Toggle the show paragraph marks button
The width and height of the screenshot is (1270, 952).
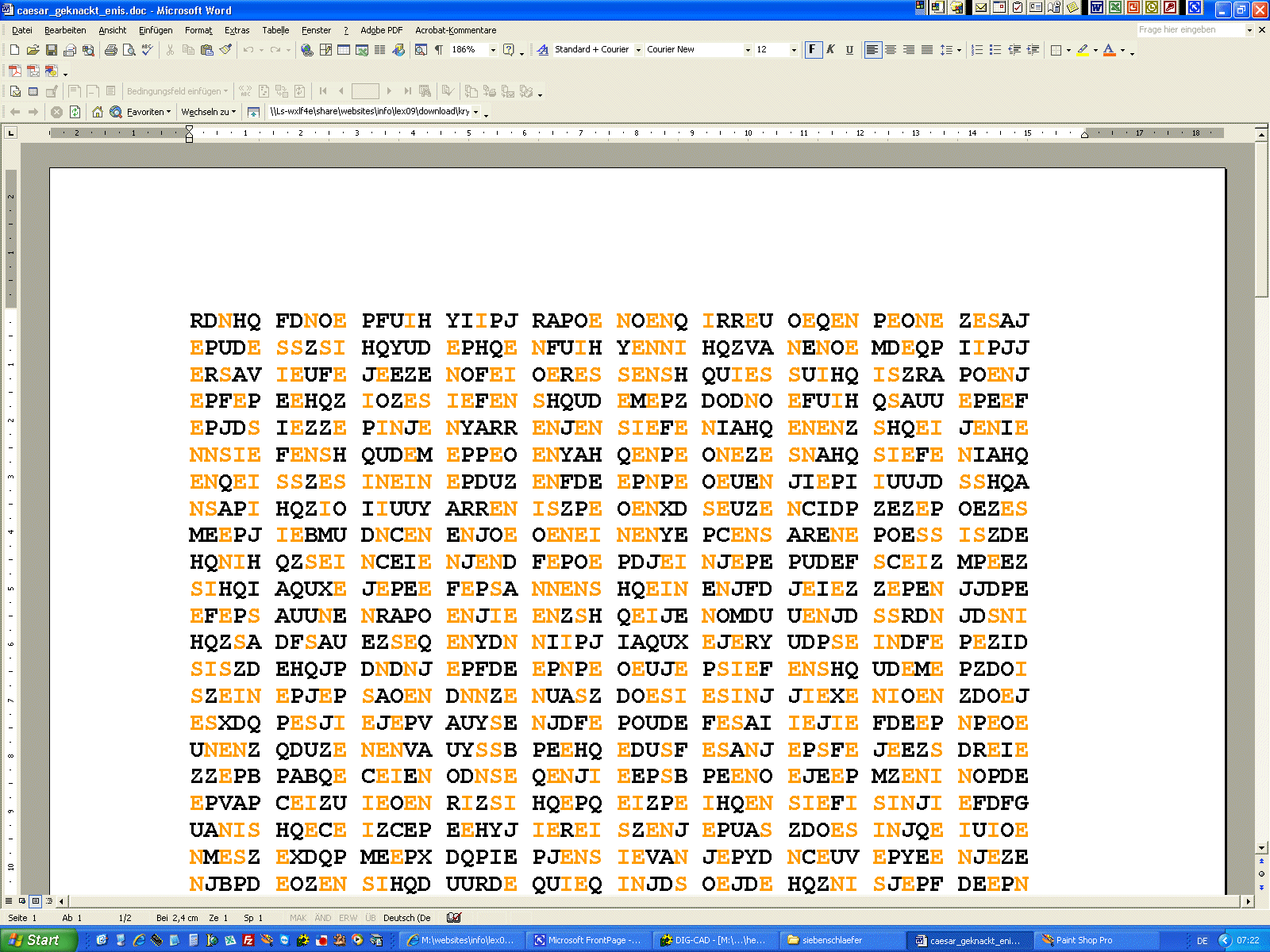coord(439,50)
